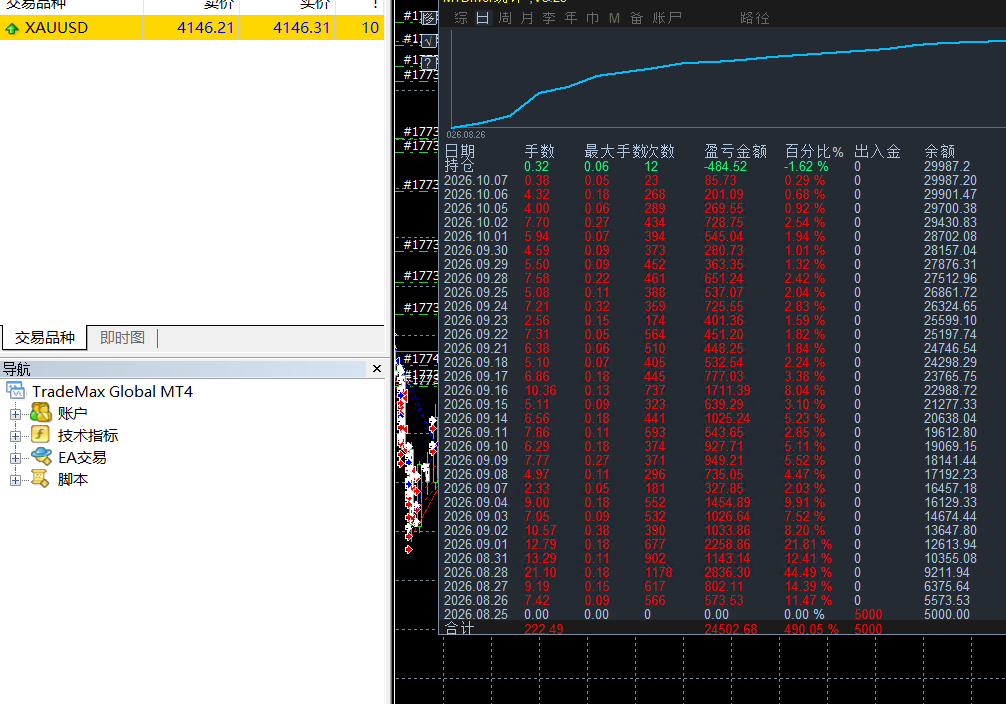Screen dimensions: 1006x704
Task: Switch to the 交易品种 tab
Action: (44, 338)
